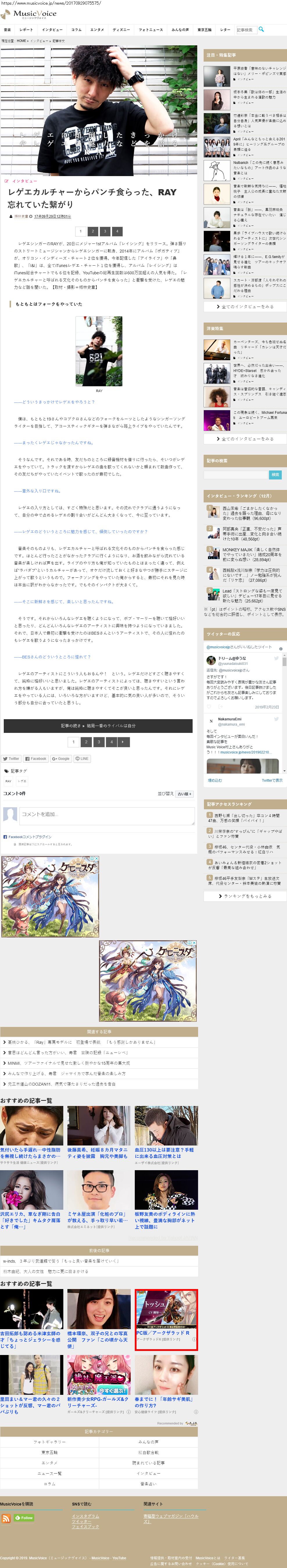Click HOME in breadcrumb
This screenshot has width=287, height=1568.
pyautogui.click(x=21, y=41)
